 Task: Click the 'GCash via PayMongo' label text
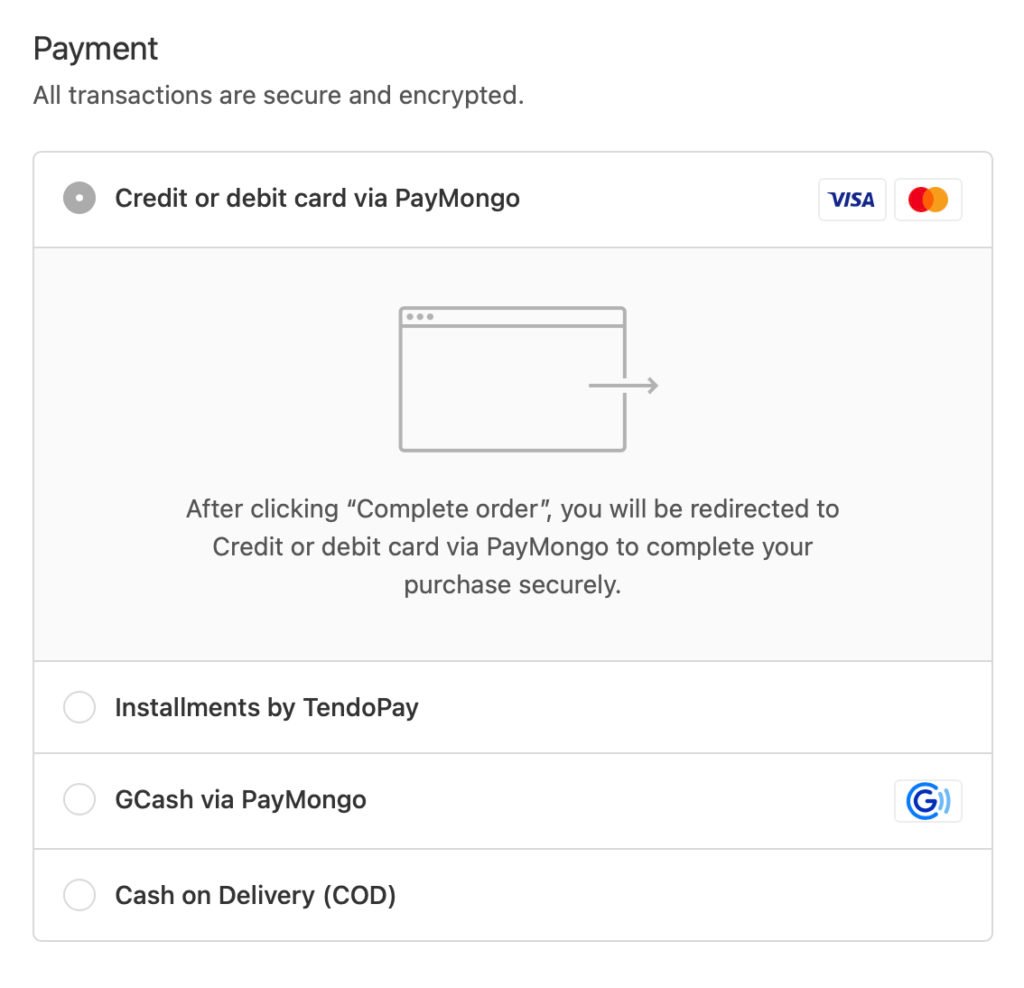(240, 800)
